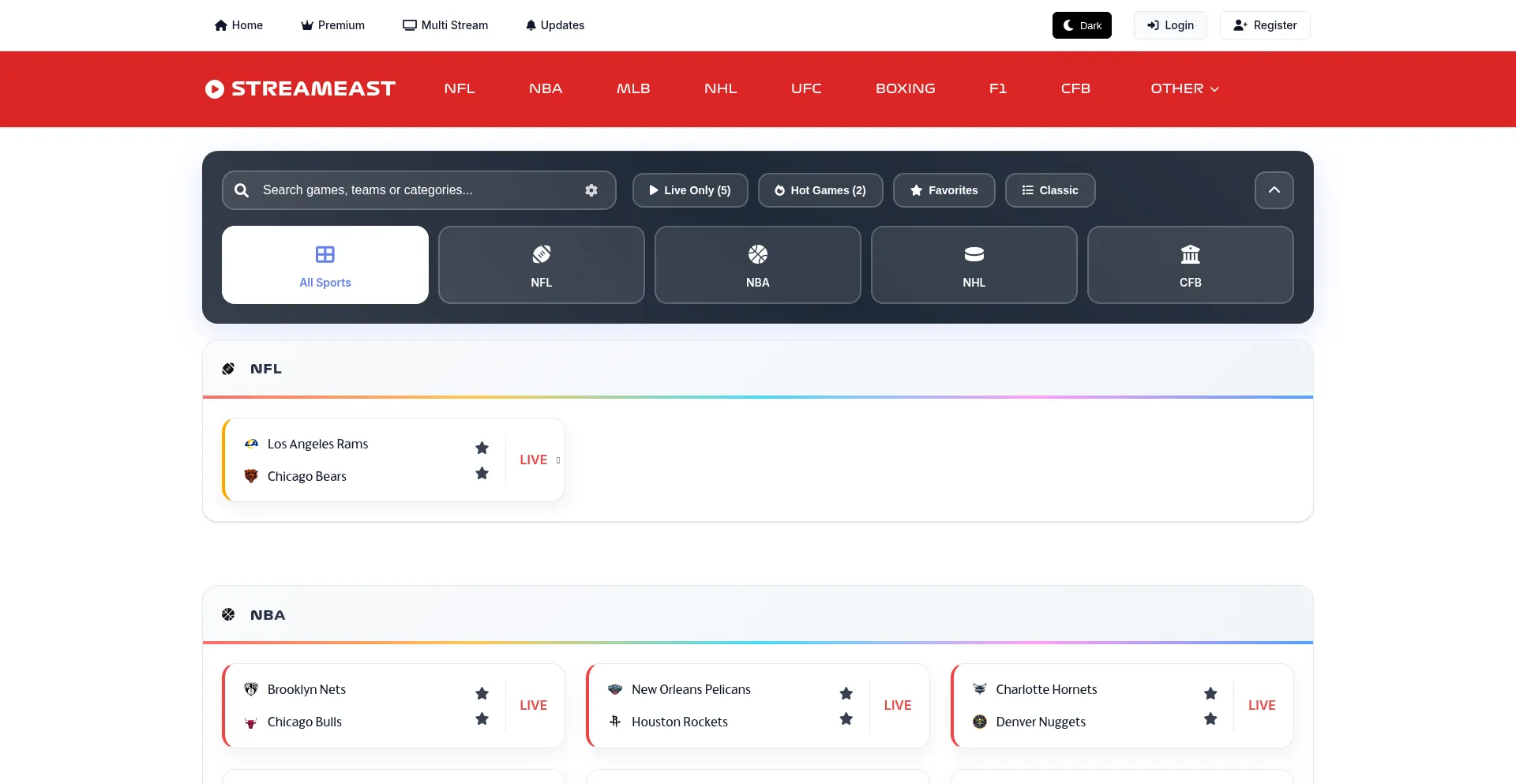Collapse the filter panel with chevron
The image size is (1516, 784).
pos(1274,190)
